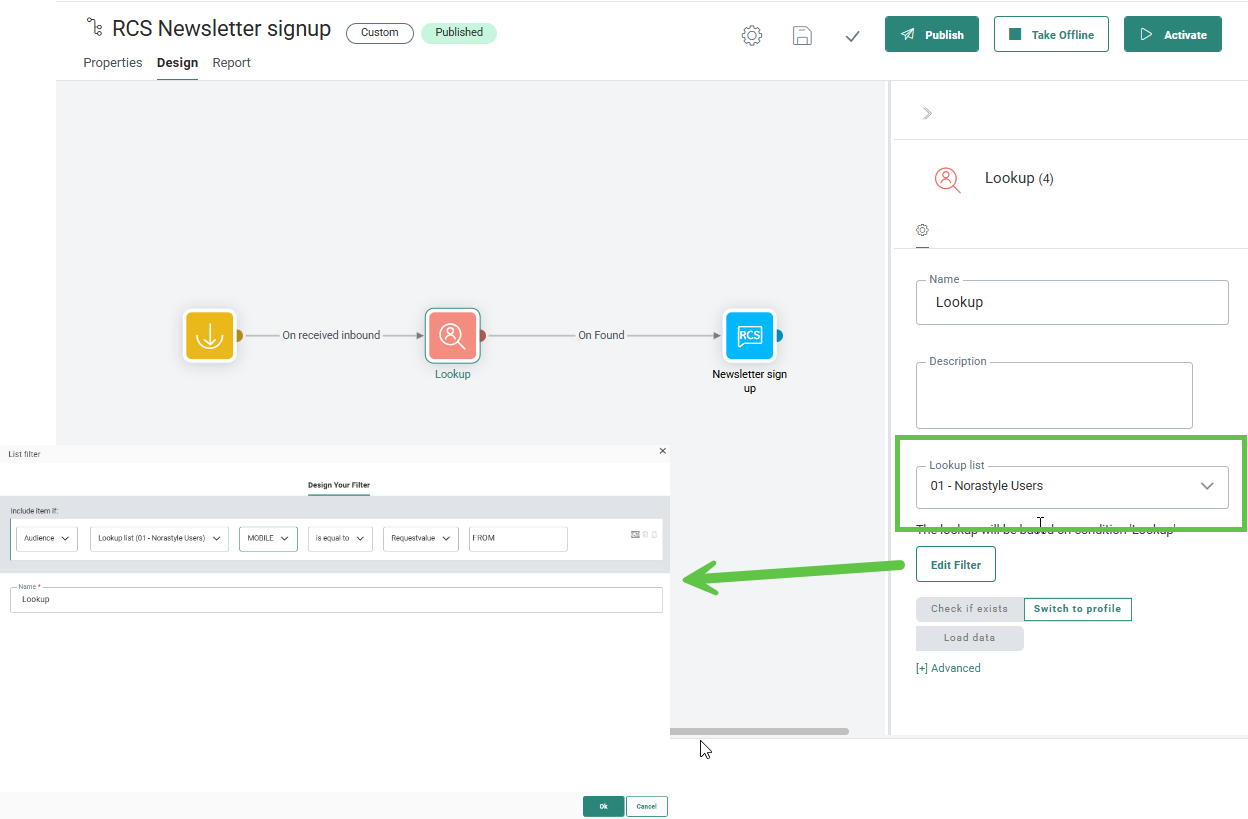
Task: Open the MOBILE field dropdown
Action: pos(268,538)
